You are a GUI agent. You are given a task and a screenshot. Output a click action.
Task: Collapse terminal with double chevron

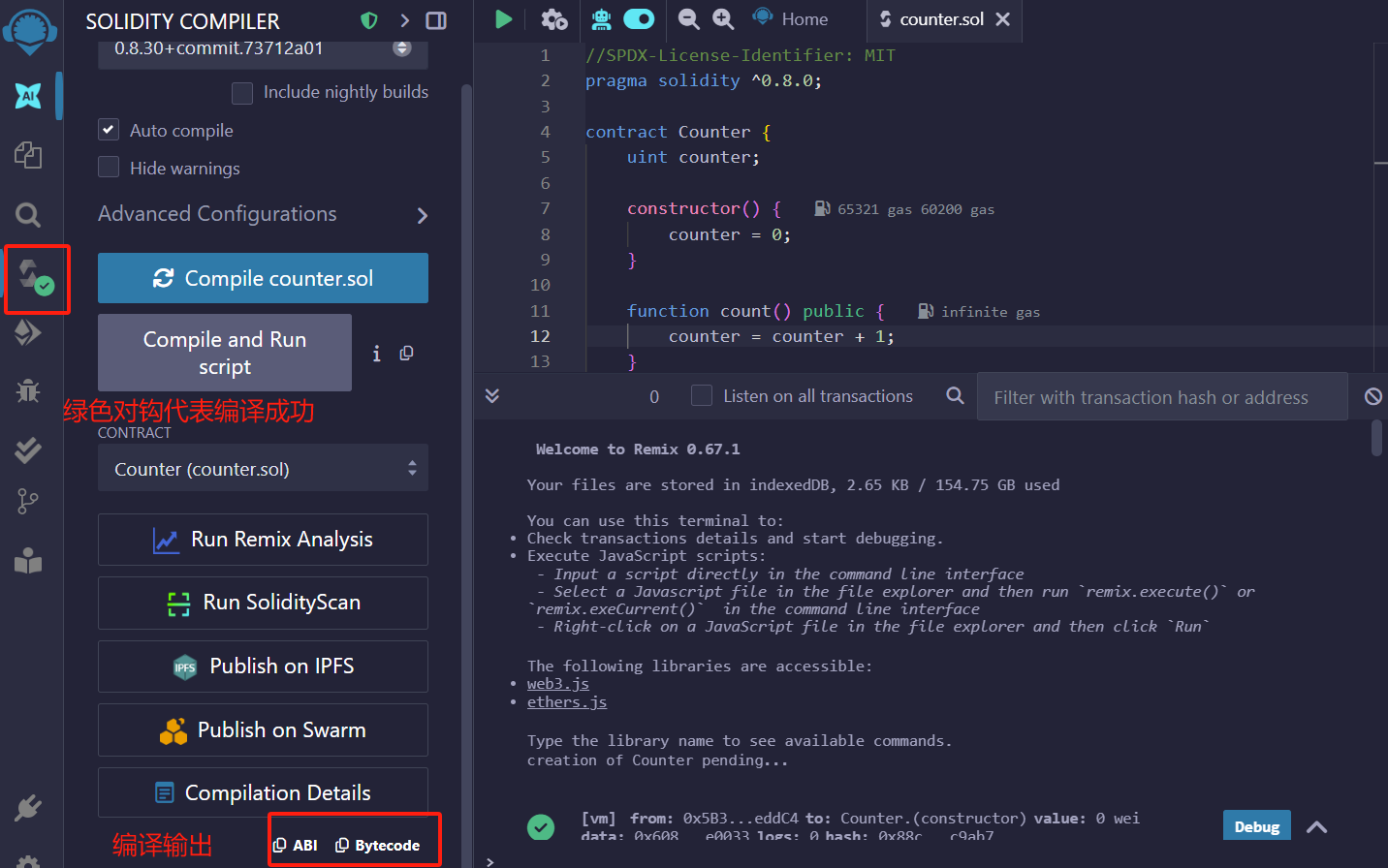[x=492, y=395]
